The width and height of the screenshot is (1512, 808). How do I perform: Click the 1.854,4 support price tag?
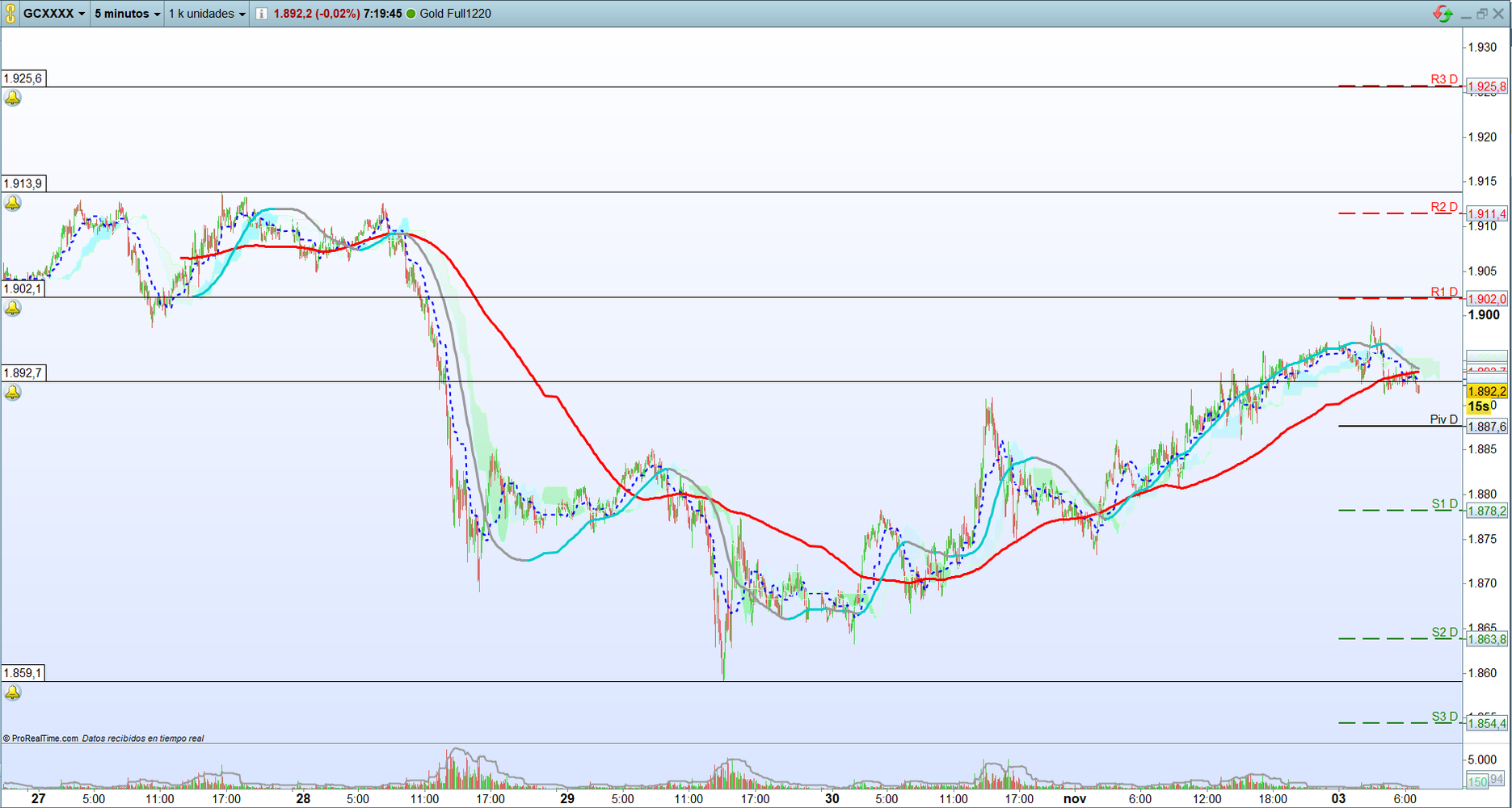[1487, 723]
